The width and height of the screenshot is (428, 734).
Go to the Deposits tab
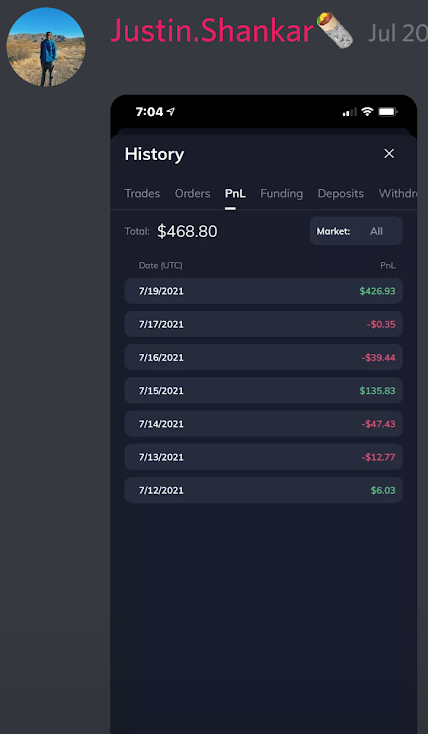tap(340, 193)
